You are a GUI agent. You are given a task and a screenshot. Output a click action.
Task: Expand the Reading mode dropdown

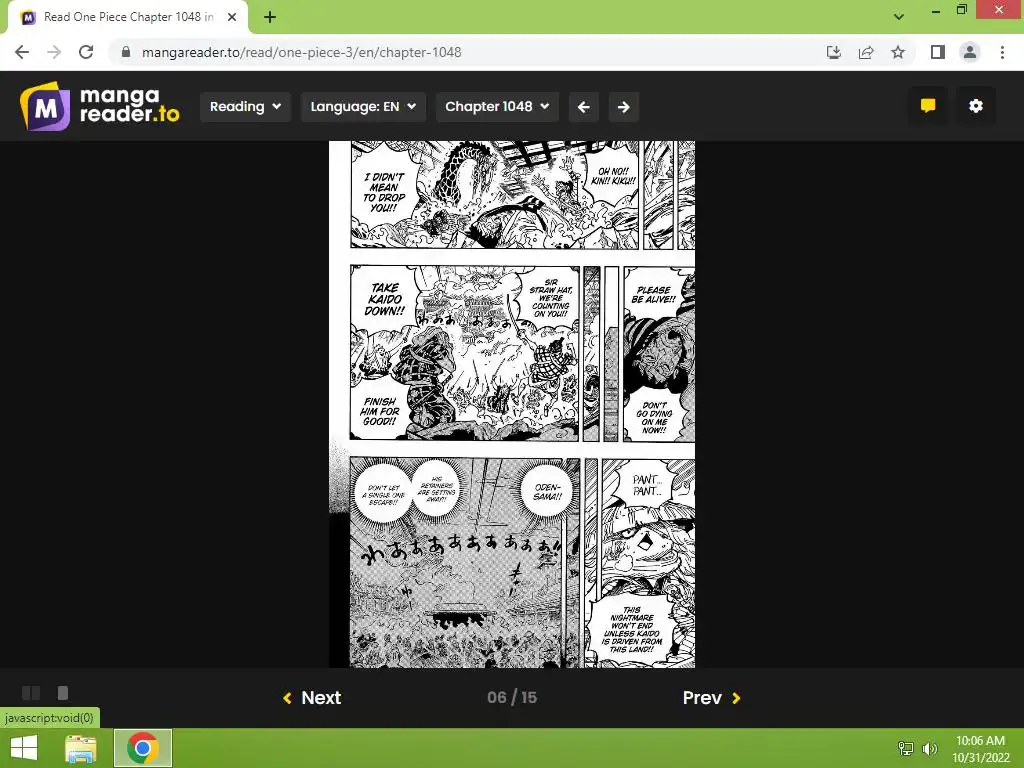tap(245, 106)
